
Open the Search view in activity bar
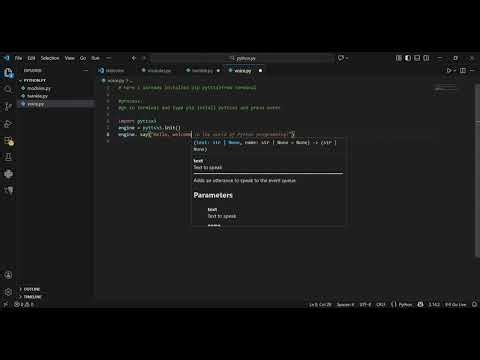click(8, 89)
